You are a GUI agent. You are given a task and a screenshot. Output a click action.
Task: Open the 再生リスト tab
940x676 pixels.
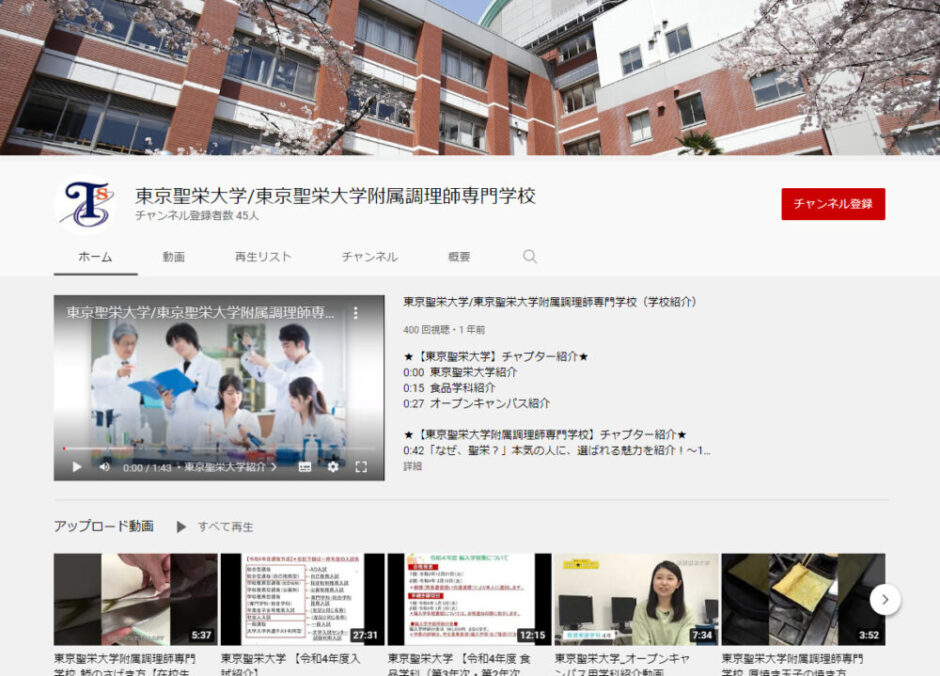(x=263, y=257)
